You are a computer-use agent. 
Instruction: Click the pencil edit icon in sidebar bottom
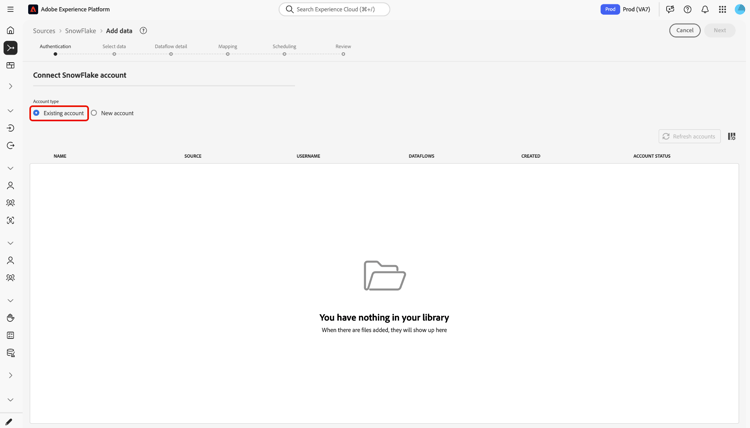tap(9, 421)
